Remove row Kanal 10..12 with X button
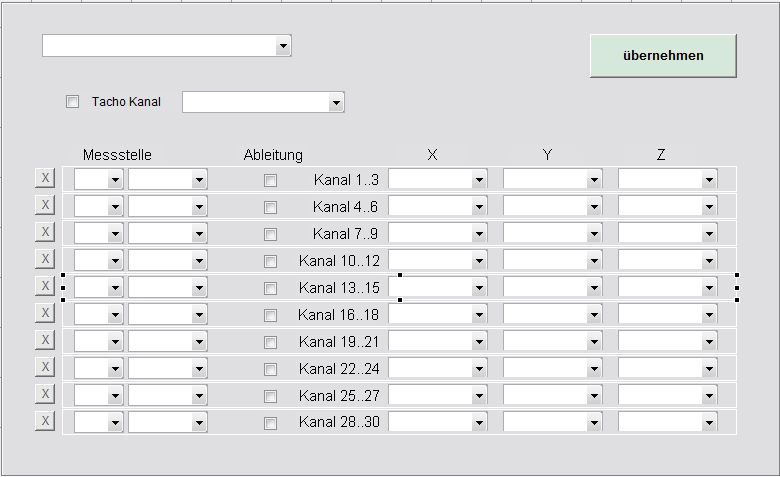This screenshot has height=477, width=780. (x=44, y=259)
